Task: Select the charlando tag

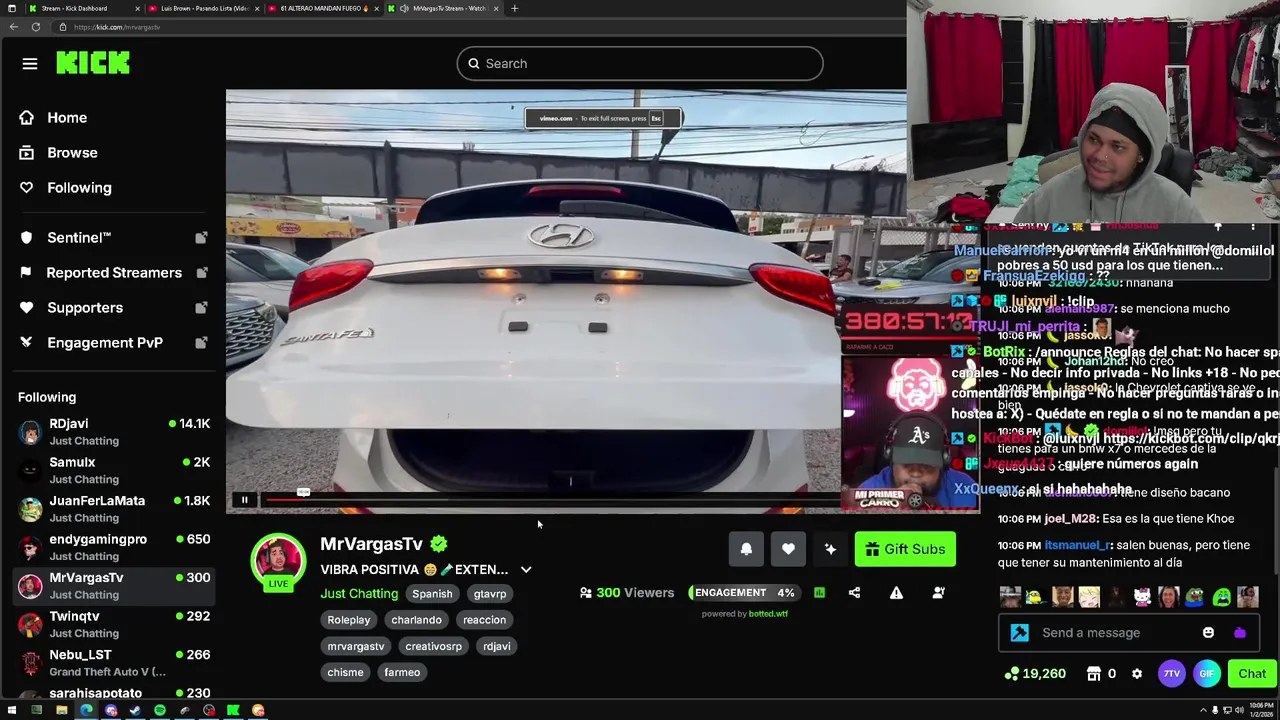Action: point(416,620)
